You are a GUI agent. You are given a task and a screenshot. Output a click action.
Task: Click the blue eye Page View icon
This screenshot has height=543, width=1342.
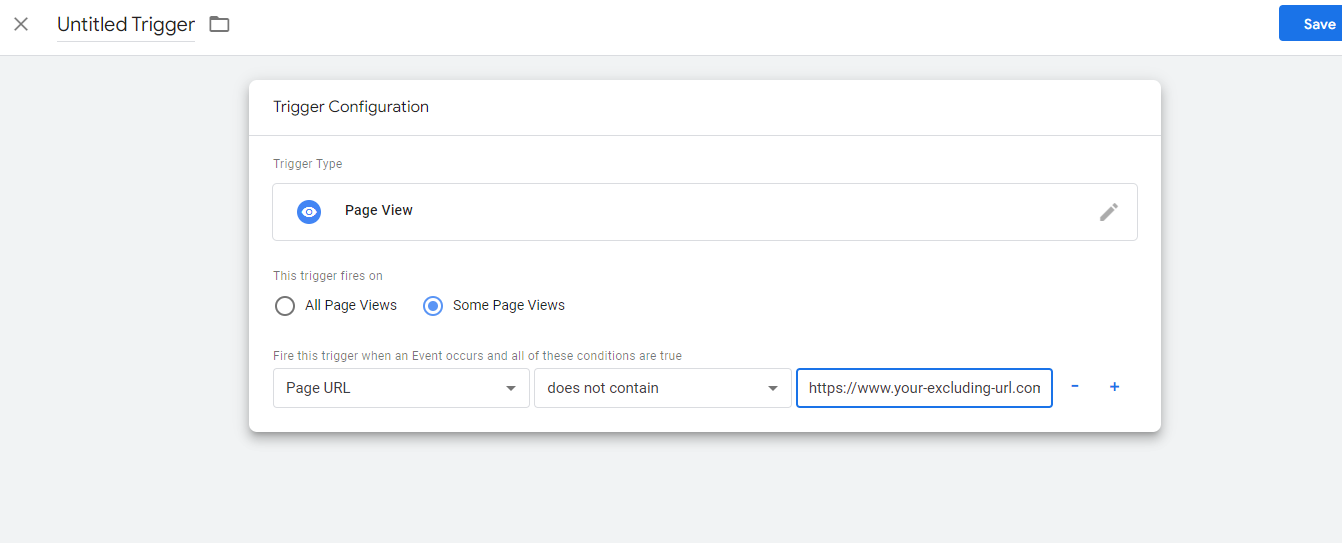click(309, 211)
